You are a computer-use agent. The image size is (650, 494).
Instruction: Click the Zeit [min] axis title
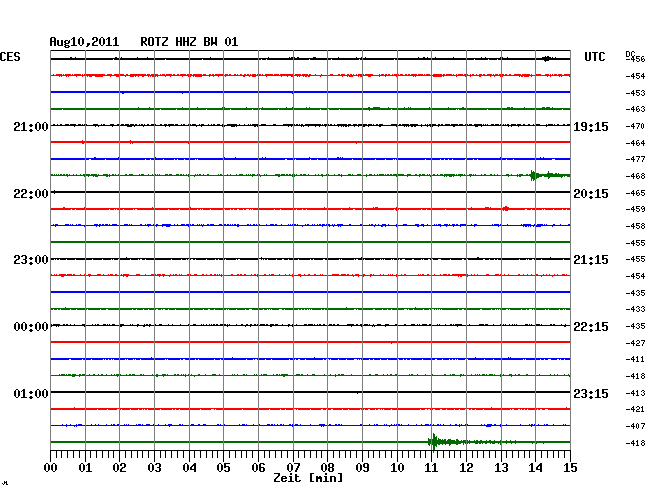coord(308,478)
